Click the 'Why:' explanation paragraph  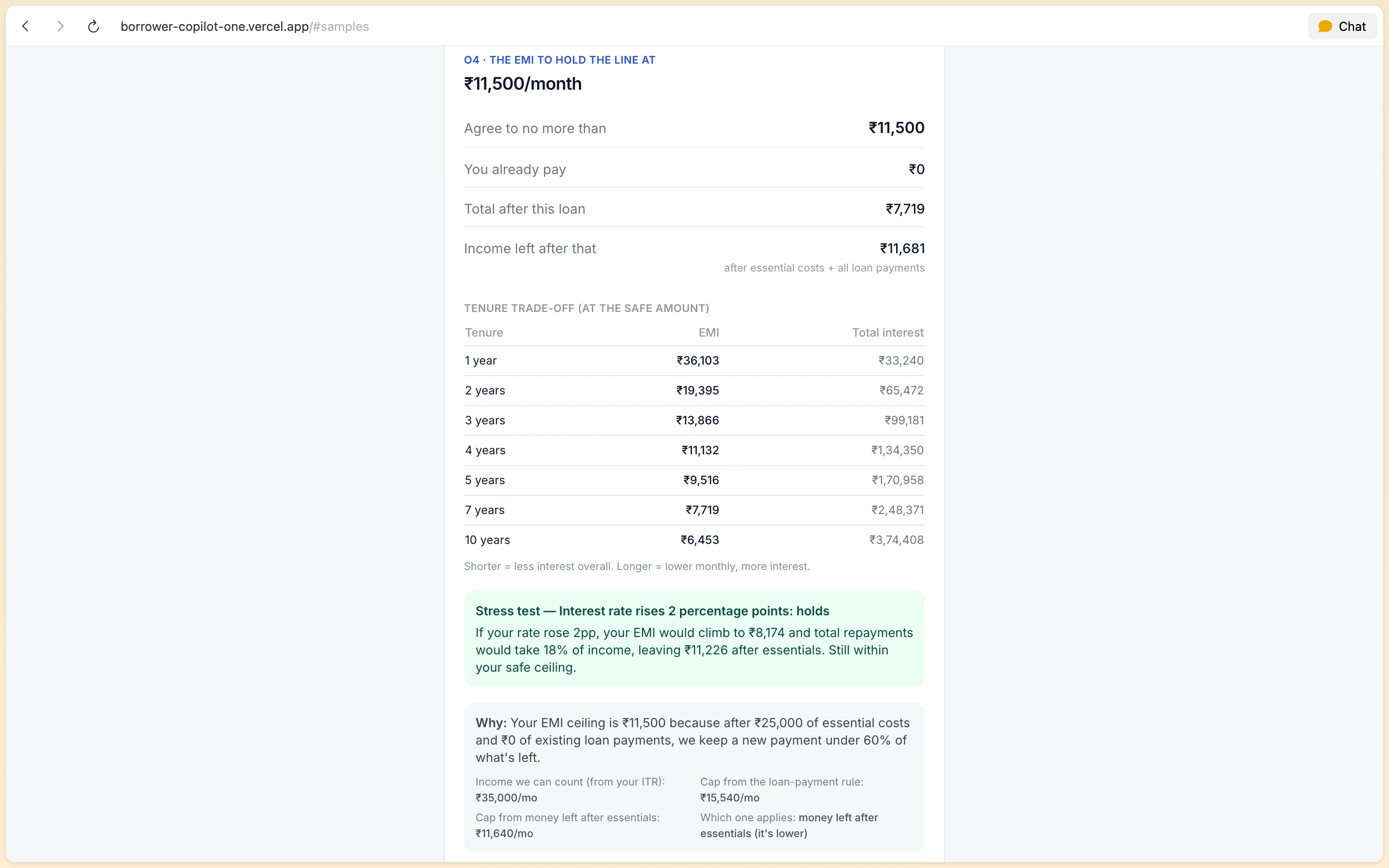click(x=693, y=740)
